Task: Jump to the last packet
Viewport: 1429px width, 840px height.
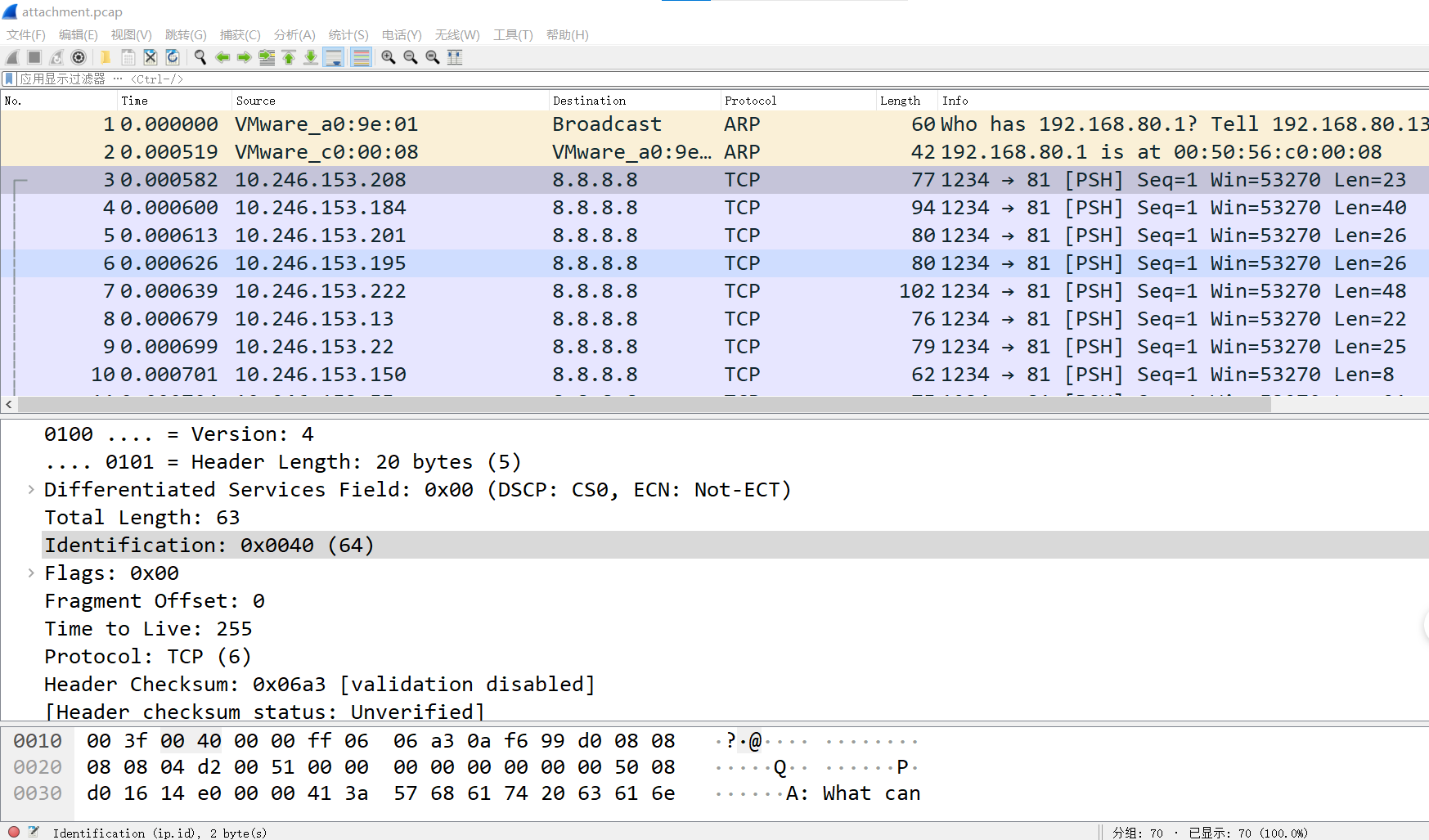Action: 311,57
